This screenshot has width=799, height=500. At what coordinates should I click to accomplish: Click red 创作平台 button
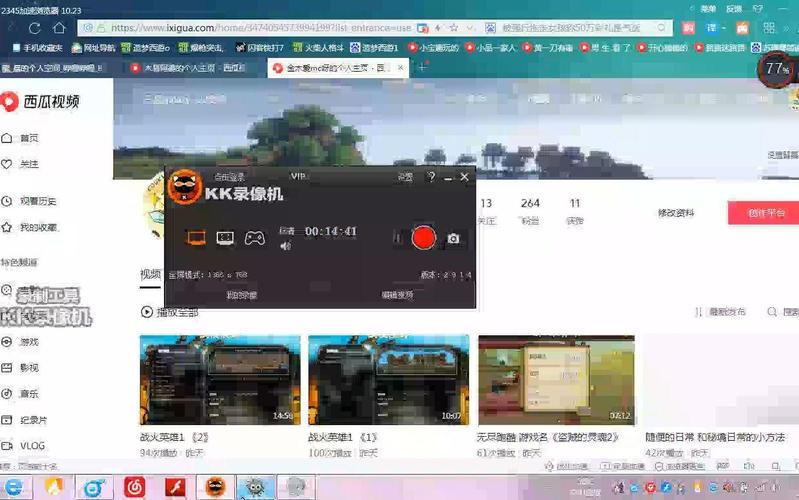(766, 213)
